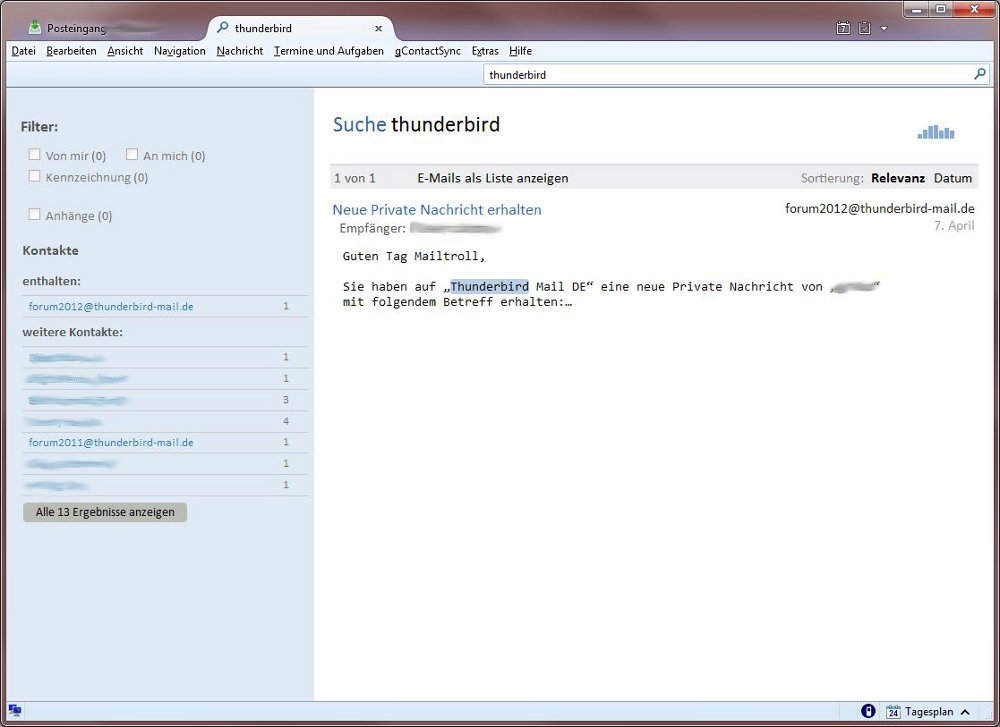Open the Bearbeiten menu
This screenshot has width=1000, height=727.
click(x=71, y=51)
